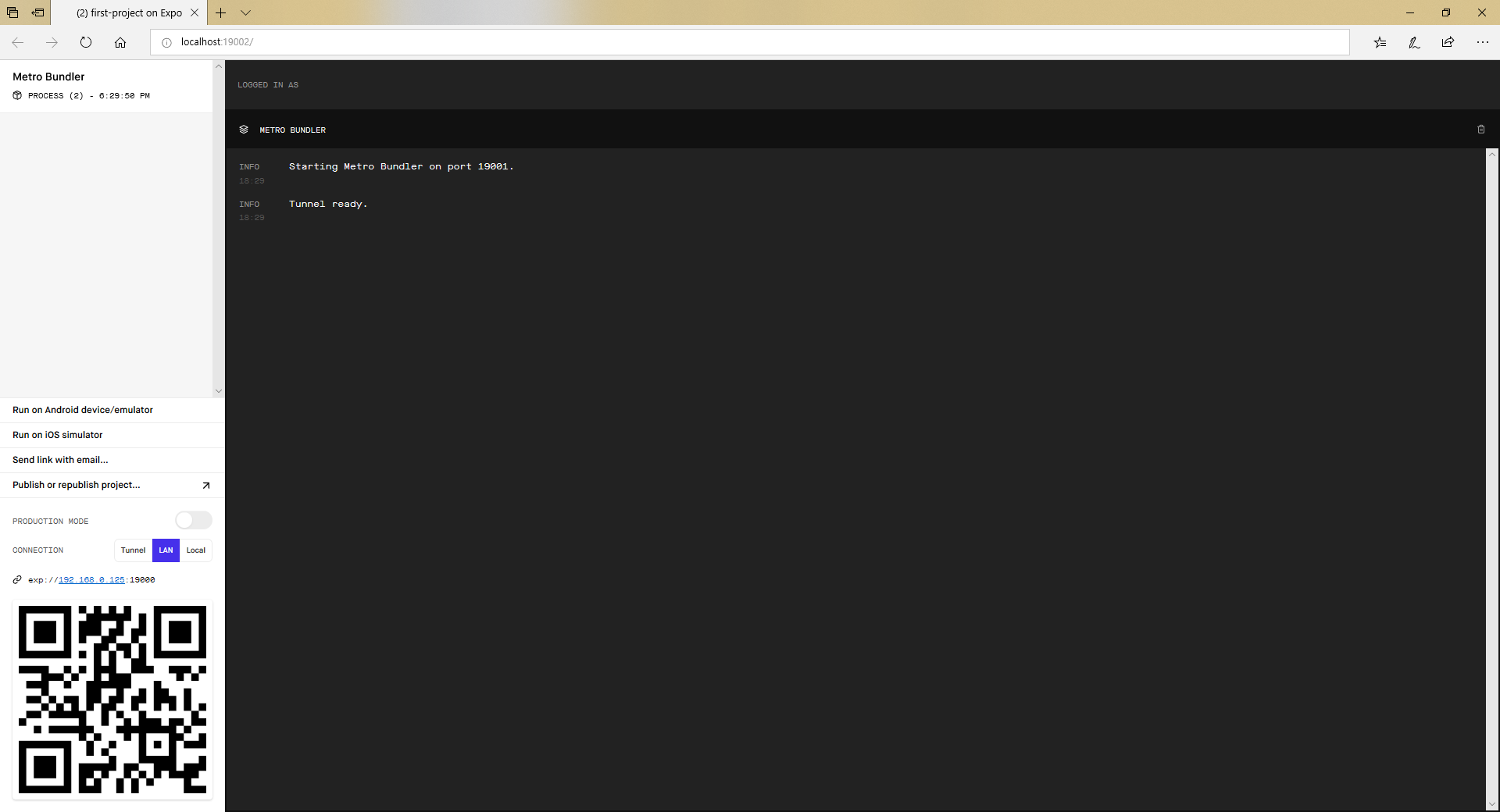Go to the browser home page

pos(120,42)
